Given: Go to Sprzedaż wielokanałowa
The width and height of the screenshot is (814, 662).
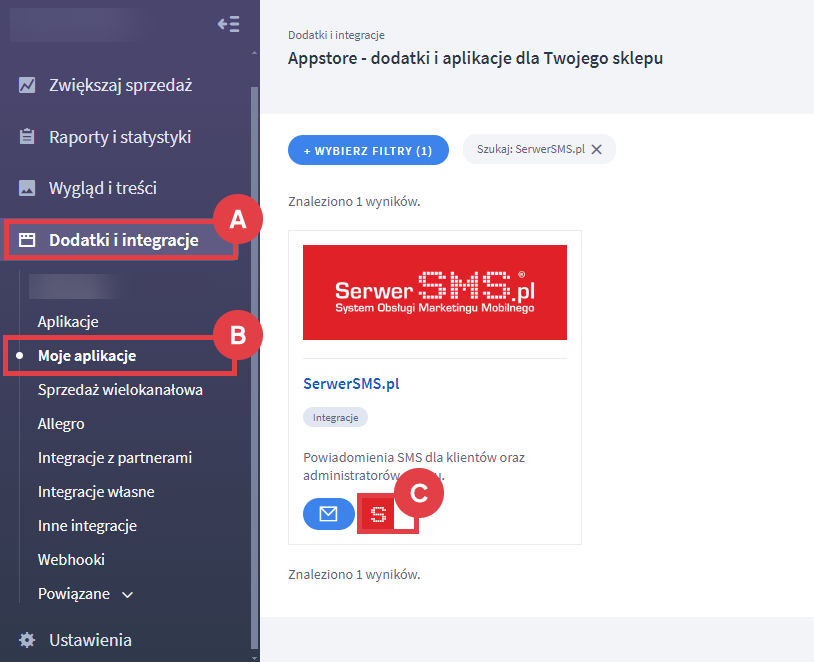Looking at the screenshot, I should (120, 389).
